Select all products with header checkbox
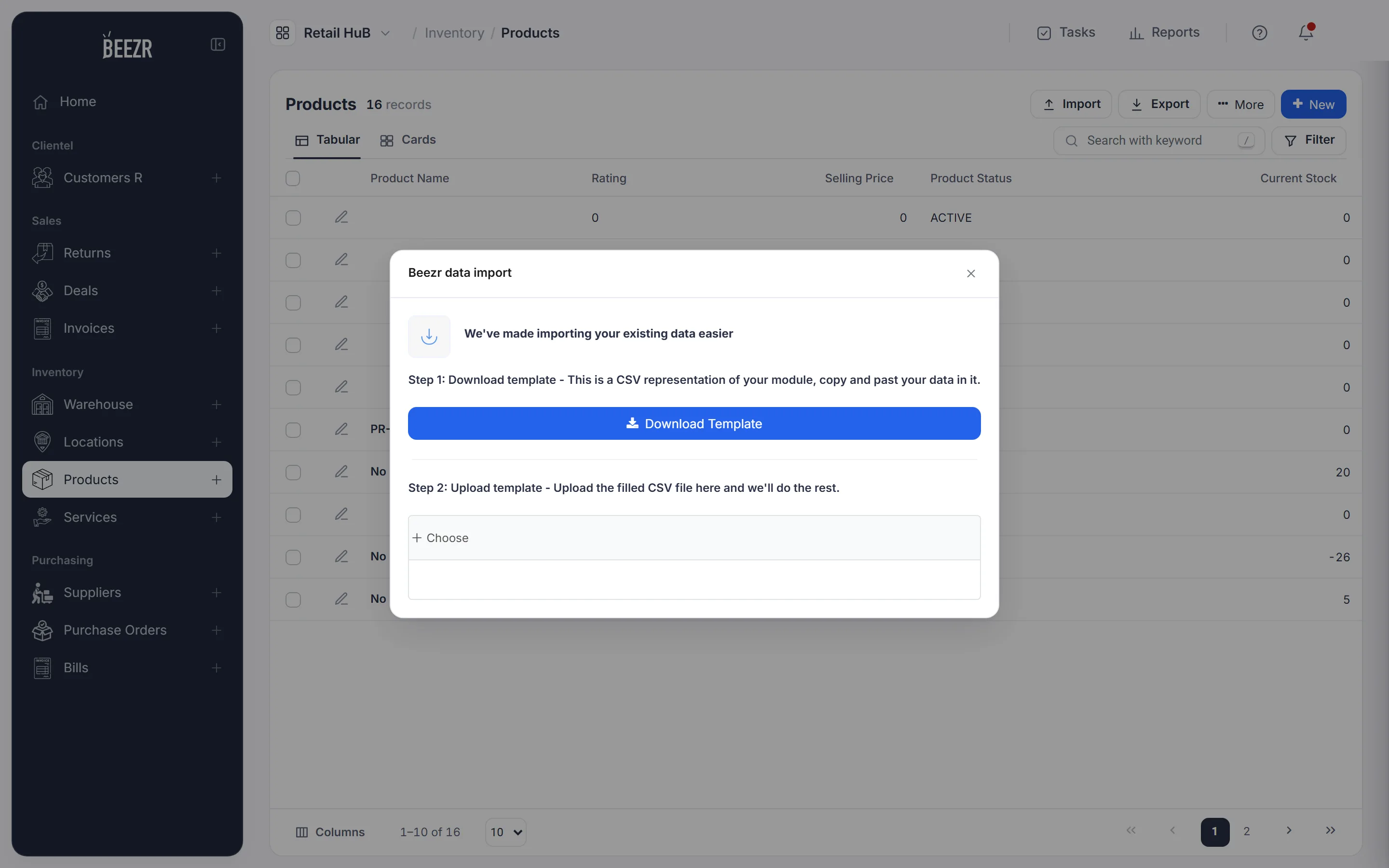Viewport: 1389px width, 868px height. (x=293, y=178)
